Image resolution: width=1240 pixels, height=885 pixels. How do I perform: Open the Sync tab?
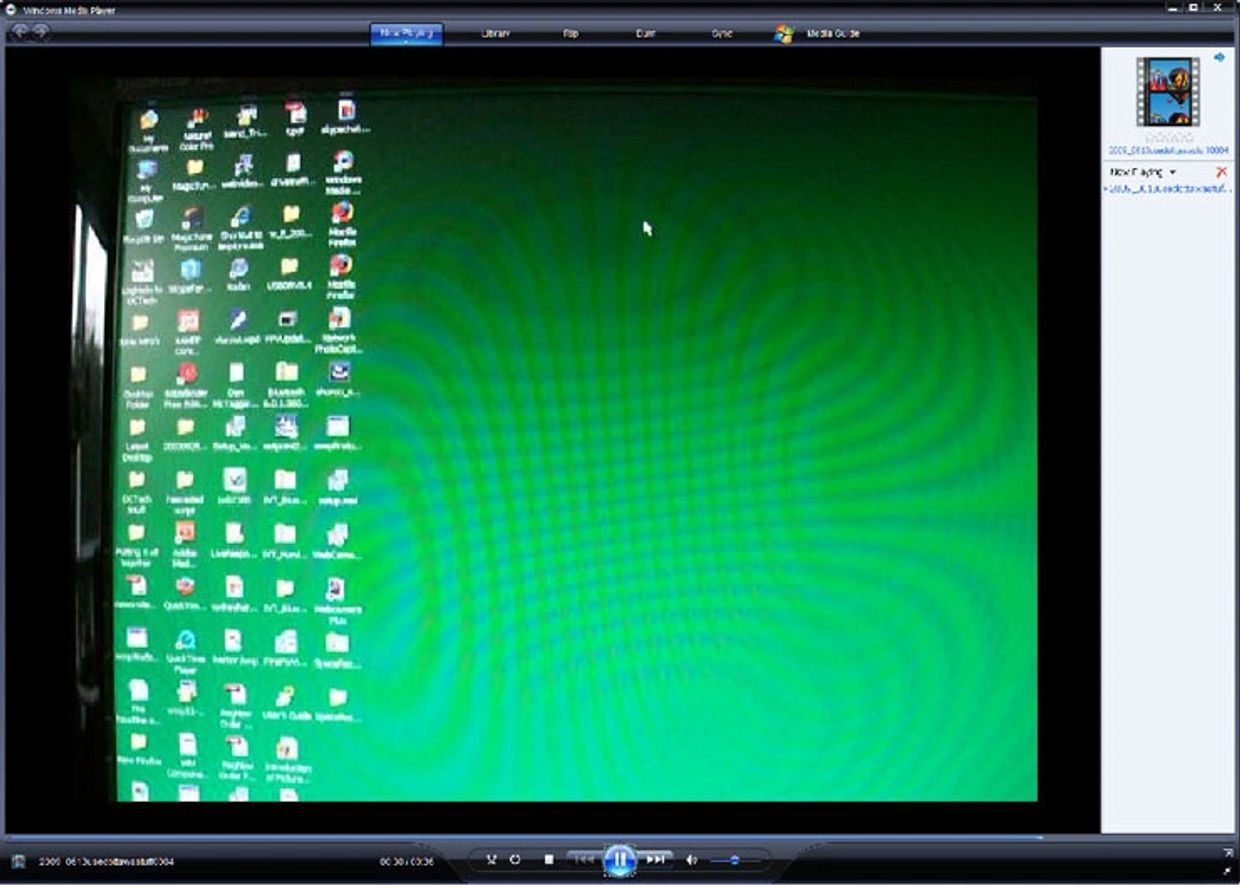click(x=721, y=33)
